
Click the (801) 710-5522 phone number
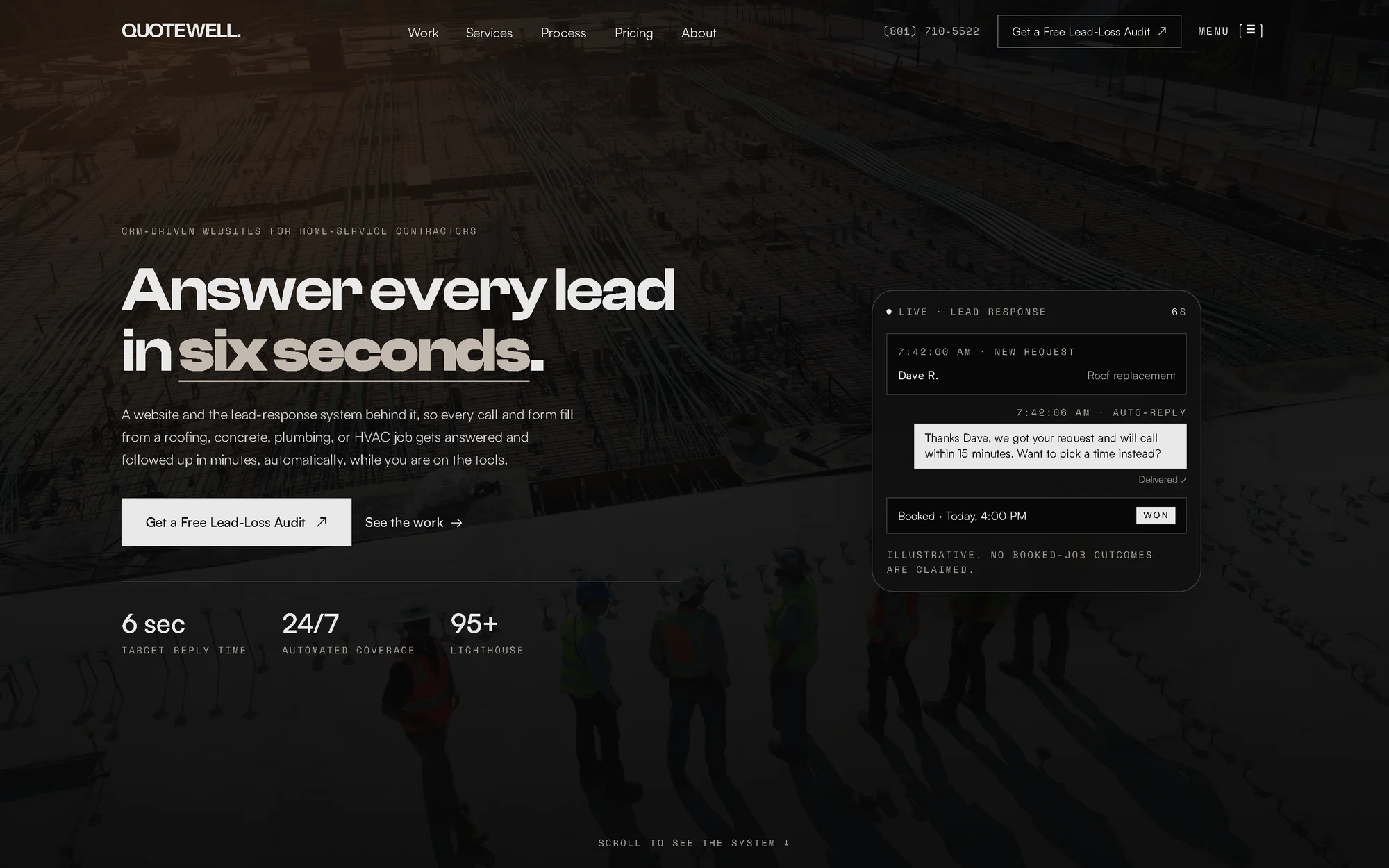click(x=931, y=31)
